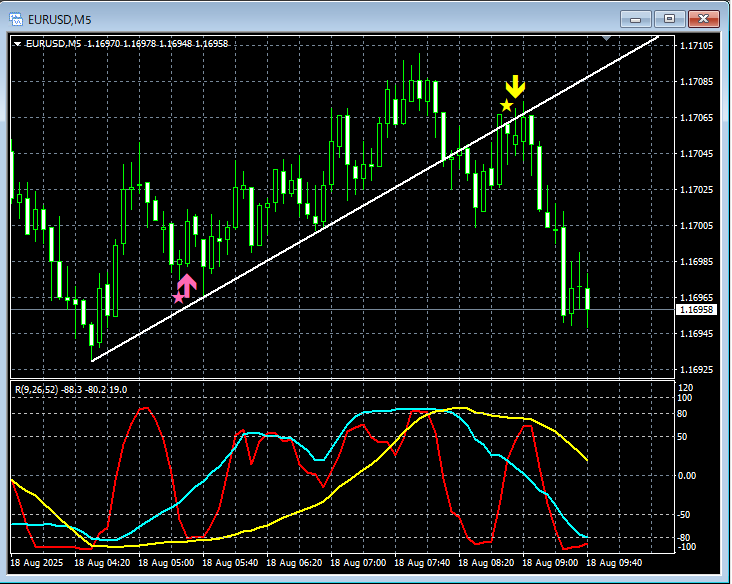
Task: Maximize the EURUSD,M5 chart window
Action: (x=669, y=19)
